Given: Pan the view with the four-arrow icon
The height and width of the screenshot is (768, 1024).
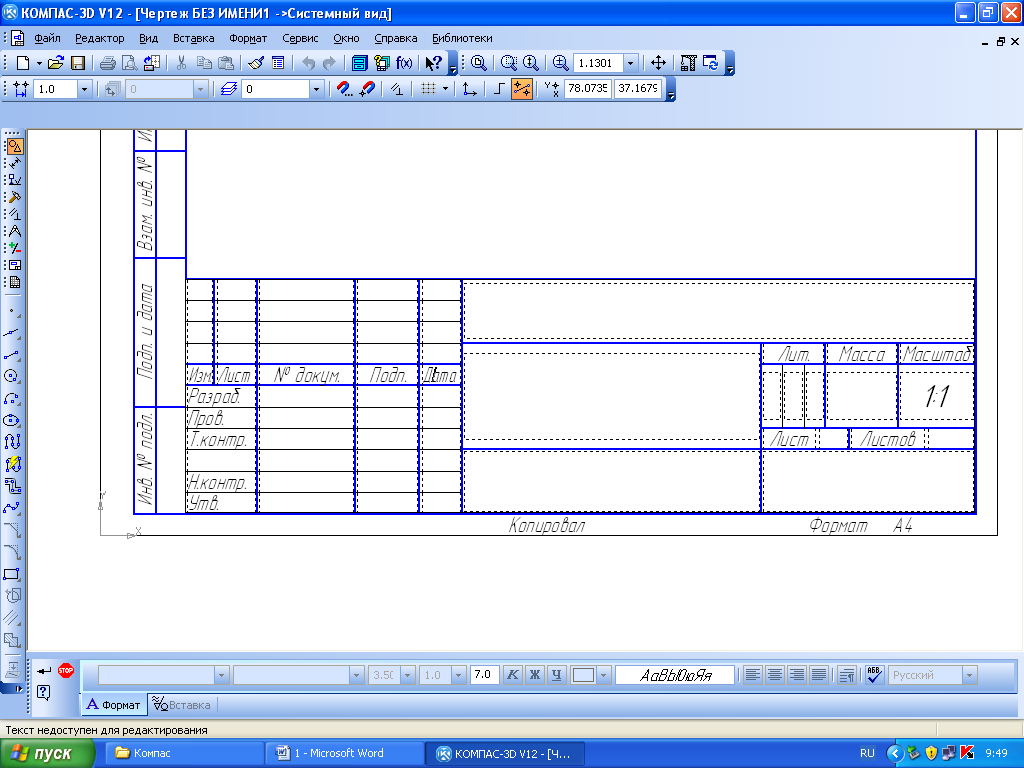Looking at the screenshot, I should (658, 63).
